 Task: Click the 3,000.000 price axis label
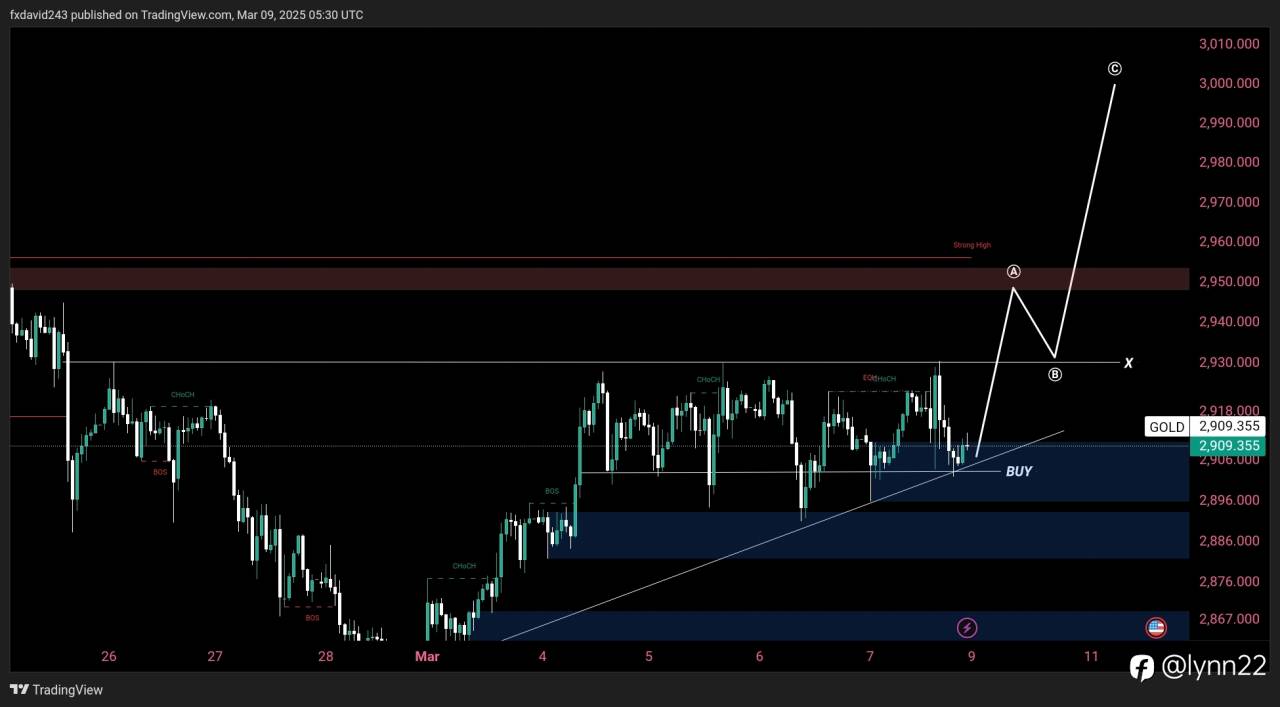pyautogui.click(x=1228, y=83)
